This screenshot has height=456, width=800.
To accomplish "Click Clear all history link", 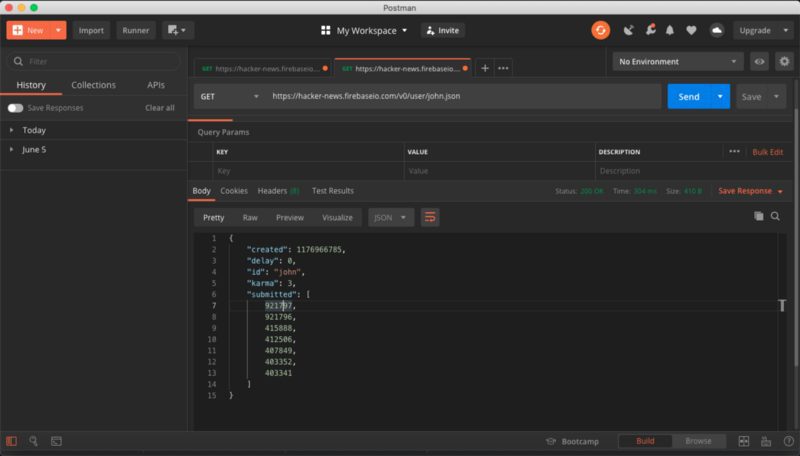I will pos(159,108).
